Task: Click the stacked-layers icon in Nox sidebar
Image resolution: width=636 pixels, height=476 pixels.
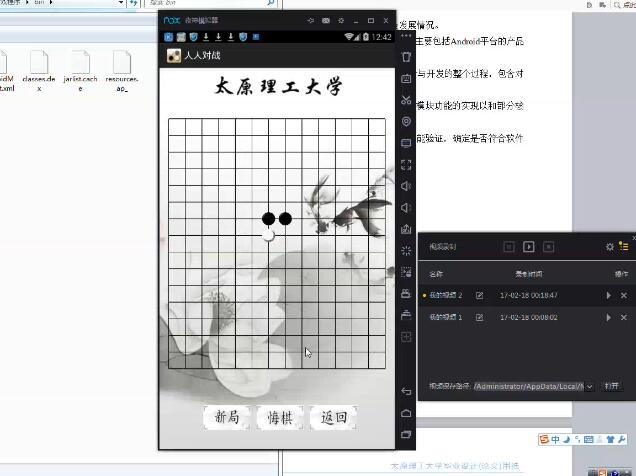Action: pos(406,315)
